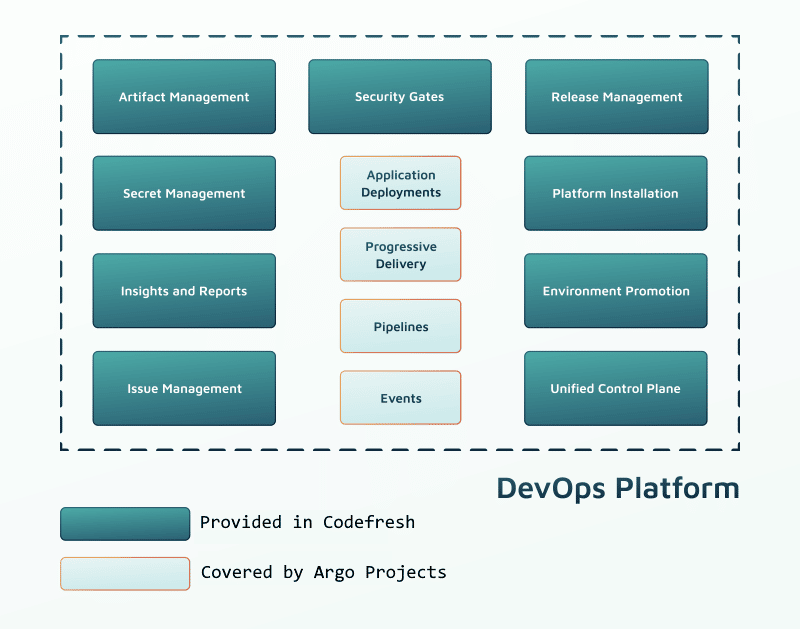Select the Insights and Reports box
The image size is (800, 629).
click(x=184, y=291)
